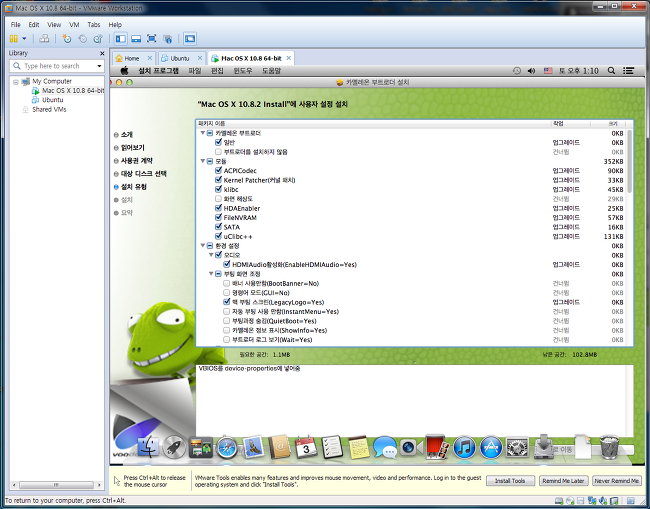Uncheck the klibc module

pos(218,189)
